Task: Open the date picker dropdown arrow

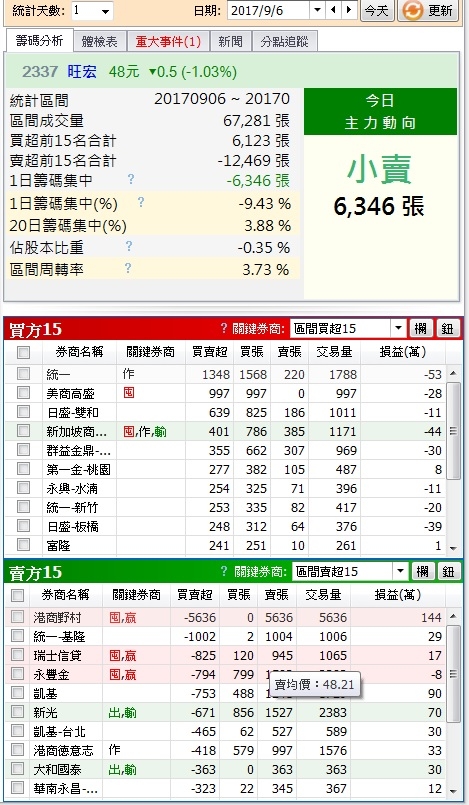Action: coord(317,10)
